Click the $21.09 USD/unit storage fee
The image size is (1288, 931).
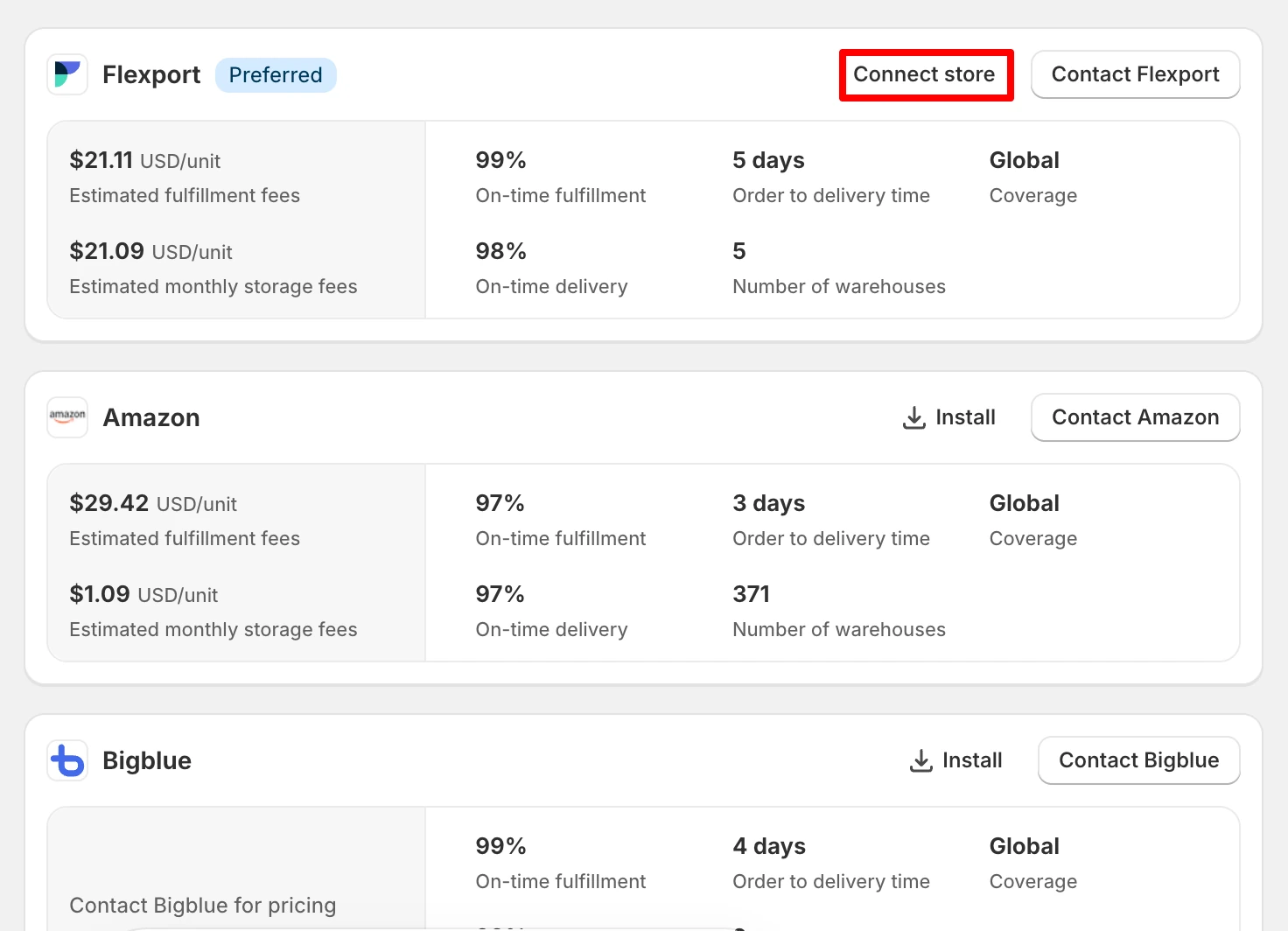150,251
